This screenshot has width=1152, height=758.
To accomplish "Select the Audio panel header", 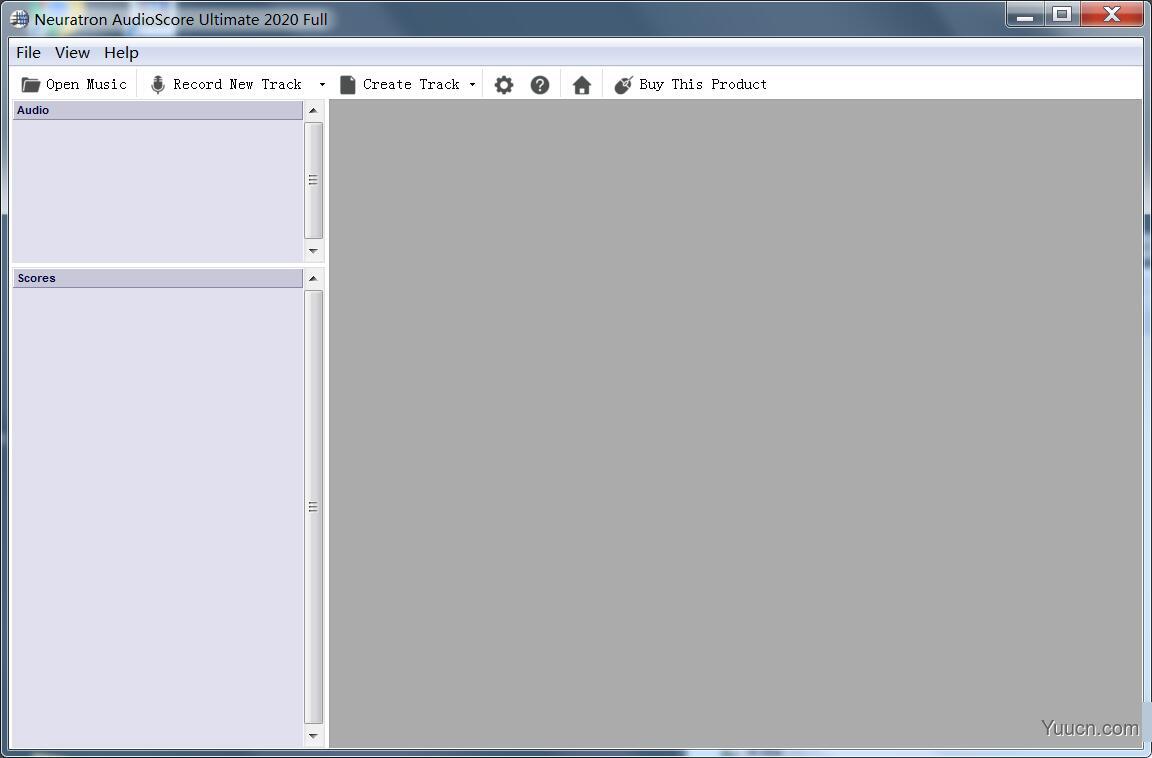I will [x=157, y=110].
